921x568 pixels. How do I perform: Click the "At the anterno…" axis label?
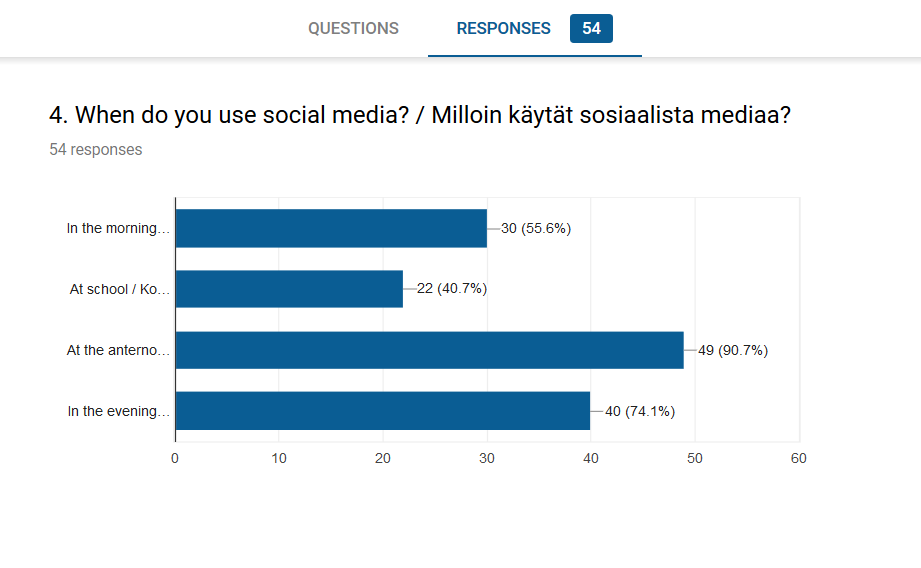tap(119, 350)
